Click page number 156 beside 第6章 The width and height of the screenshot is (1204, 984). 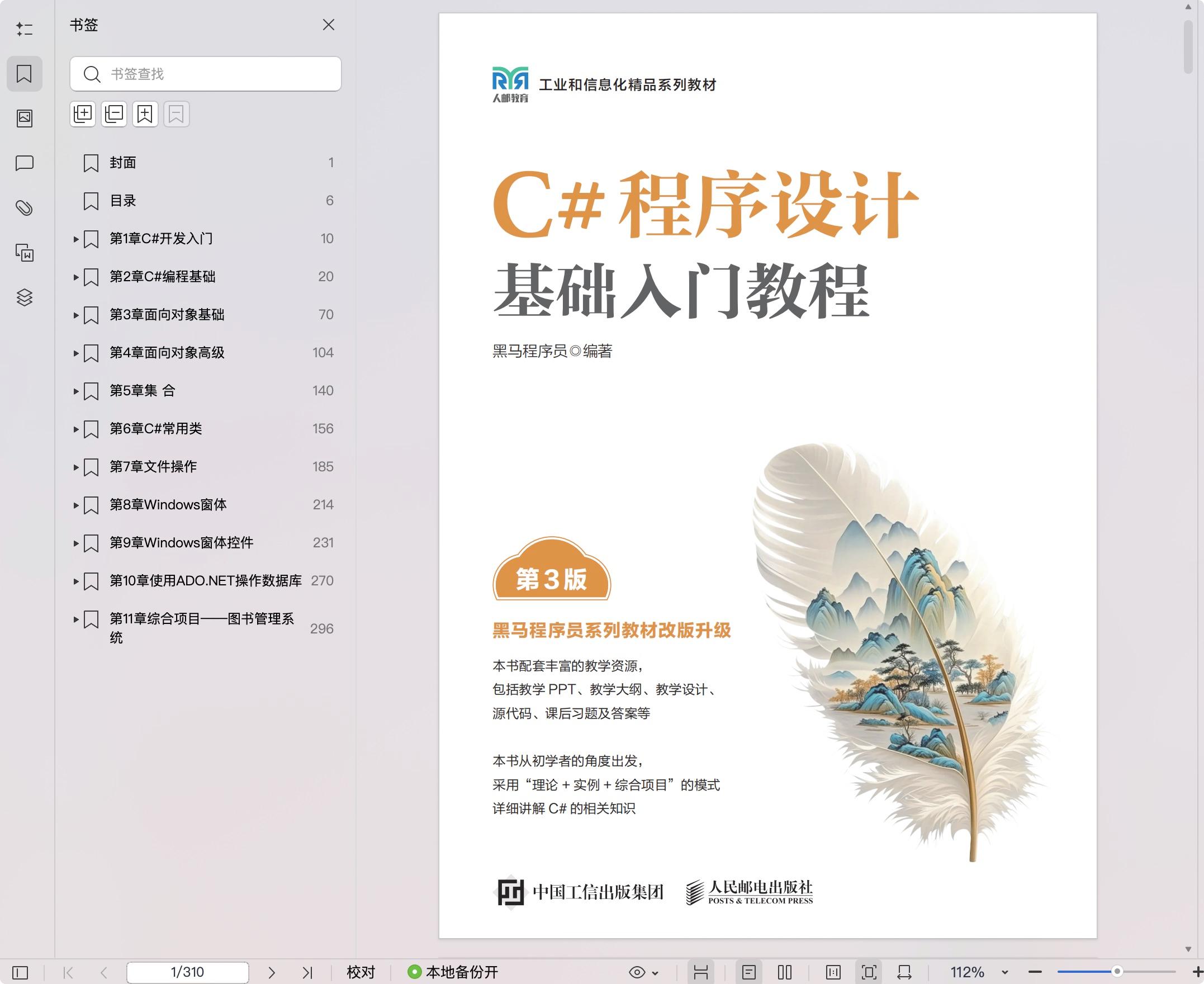tap(323, 428)
